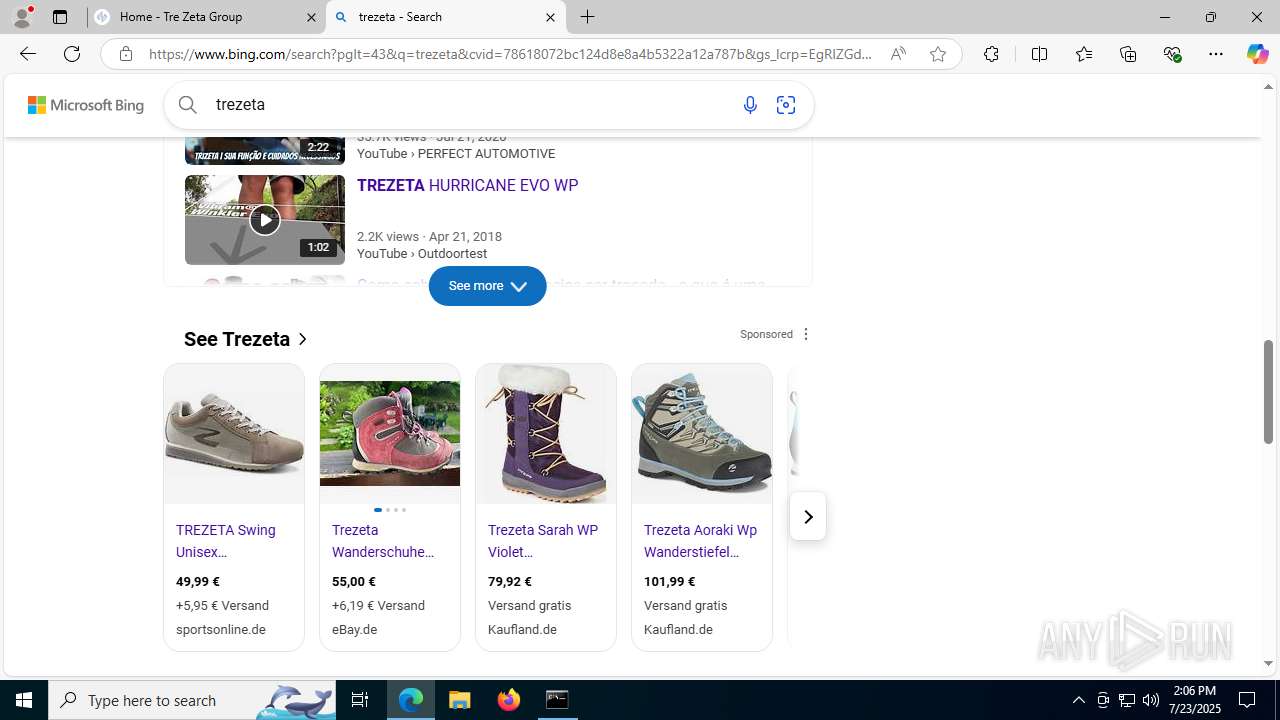The width and height of the screenshot is (1280, 720).
Task: Open the terminal window taskbar icon
Action: point(557,700)
